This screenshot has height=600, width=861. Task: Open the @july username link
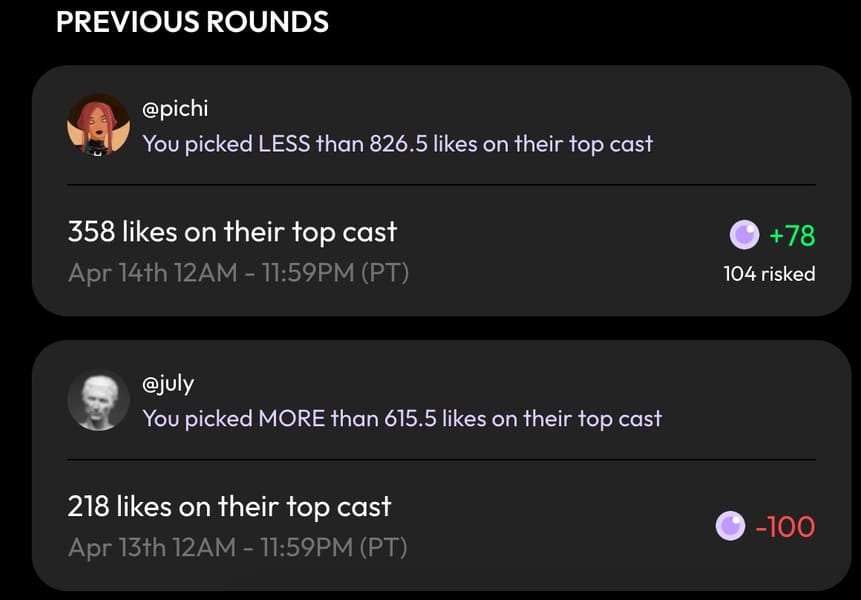(x=168, y=384)
